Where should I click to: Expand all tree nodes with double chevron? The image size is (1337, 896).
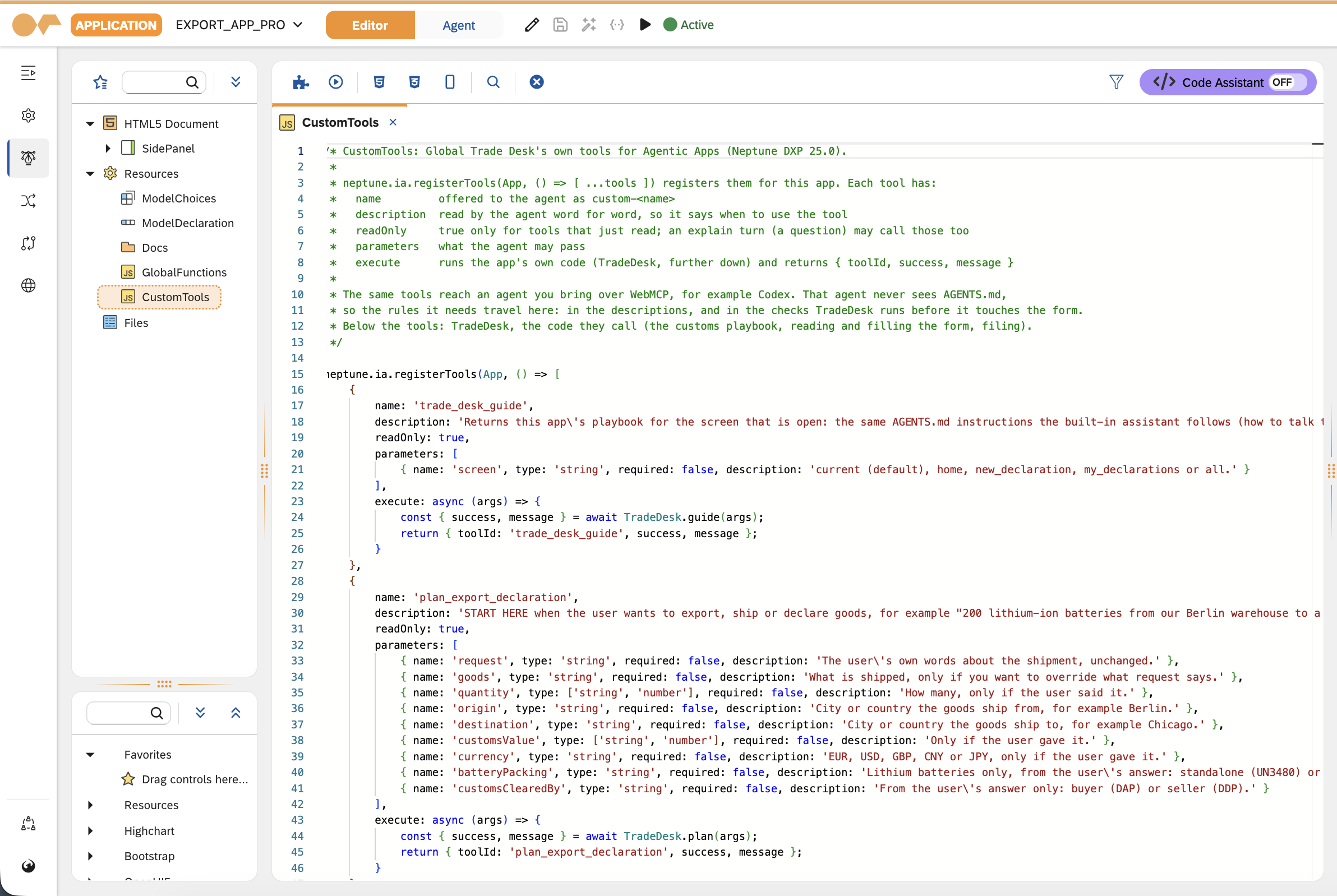coord(236,82)
